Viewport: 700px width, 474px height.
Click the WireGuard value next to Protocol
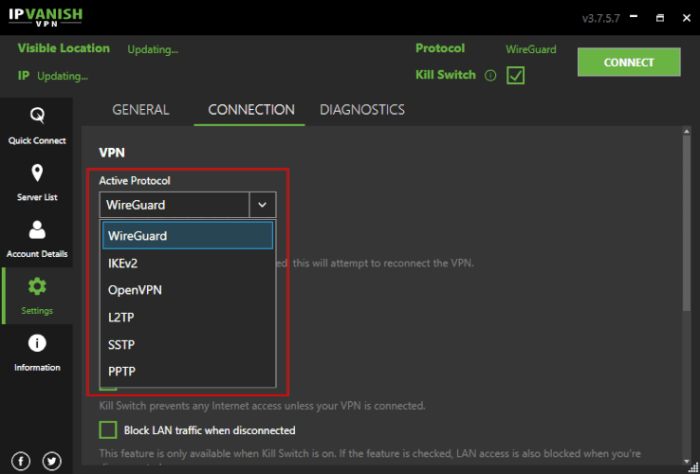coord(531,49)
